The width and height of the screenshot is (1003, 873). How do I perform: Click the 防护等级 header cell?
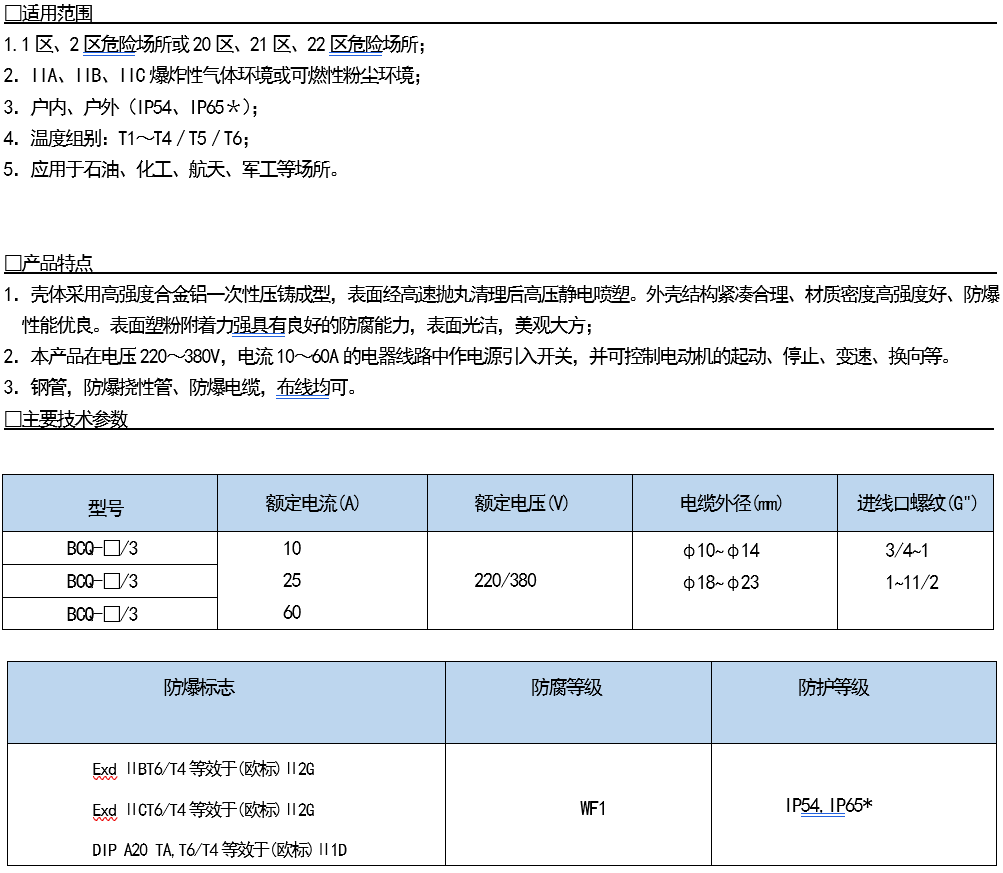point(833,688)
